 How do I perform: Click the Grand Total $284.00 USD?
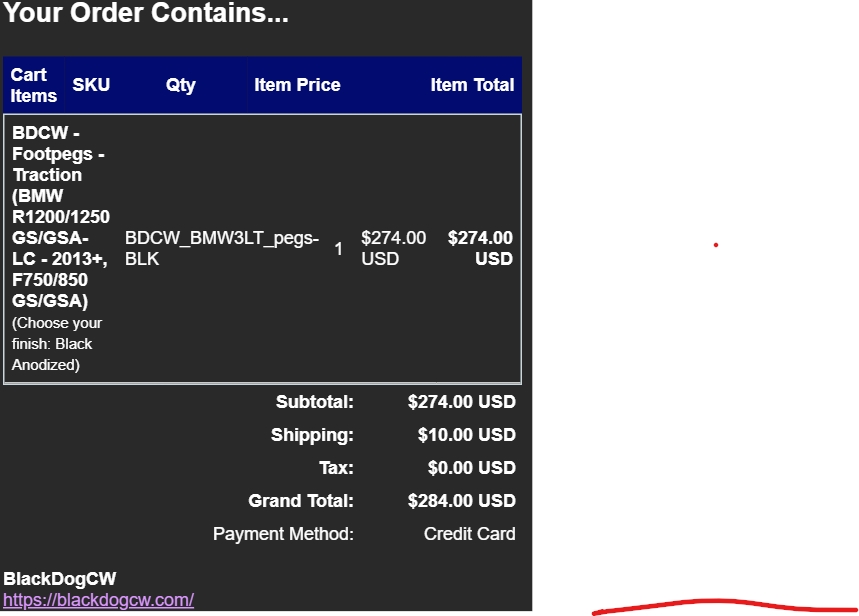click(x=461, y=501)
